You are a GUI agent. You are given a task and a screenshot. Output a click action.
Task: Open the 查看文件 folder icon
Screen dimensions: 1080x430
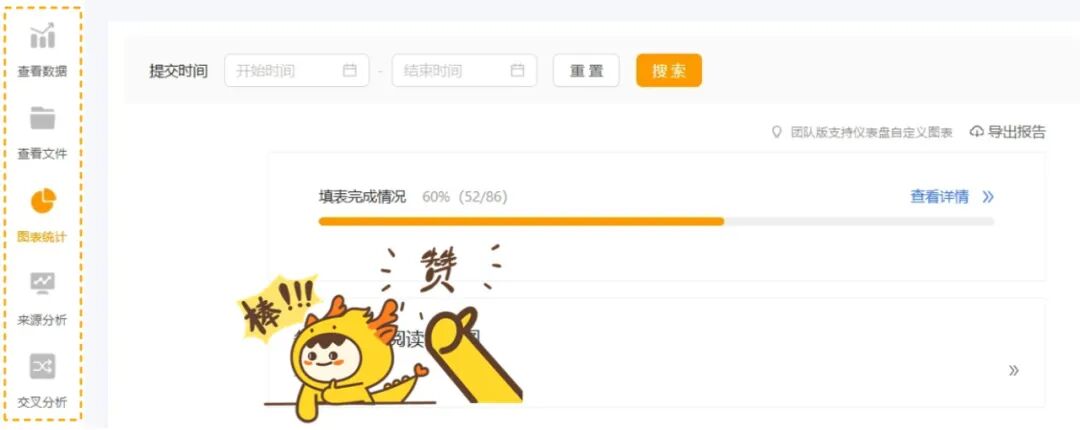[x=42, y=118]
